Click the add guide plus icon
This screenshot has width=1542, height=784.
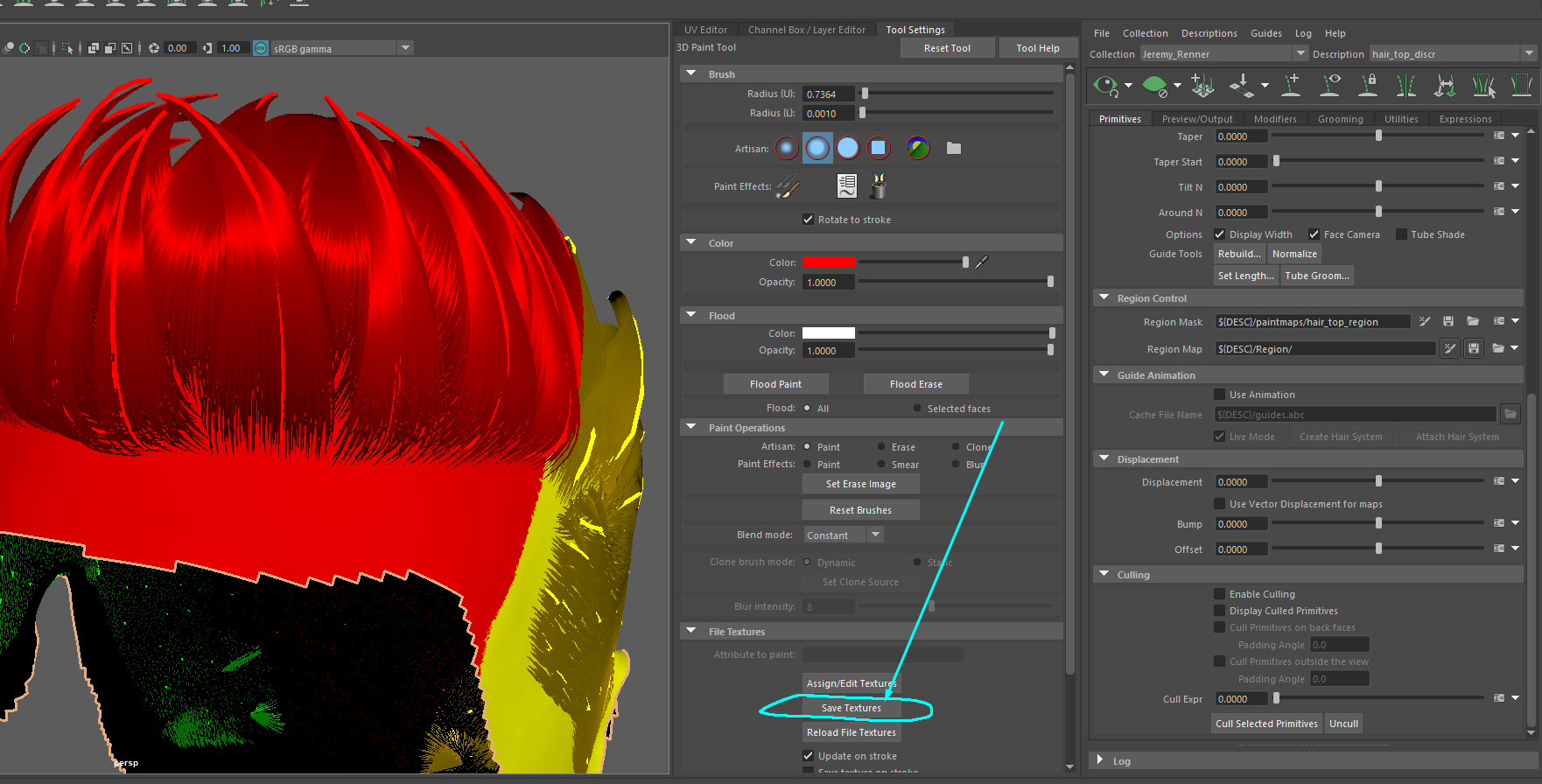(x=1291, y=85)
